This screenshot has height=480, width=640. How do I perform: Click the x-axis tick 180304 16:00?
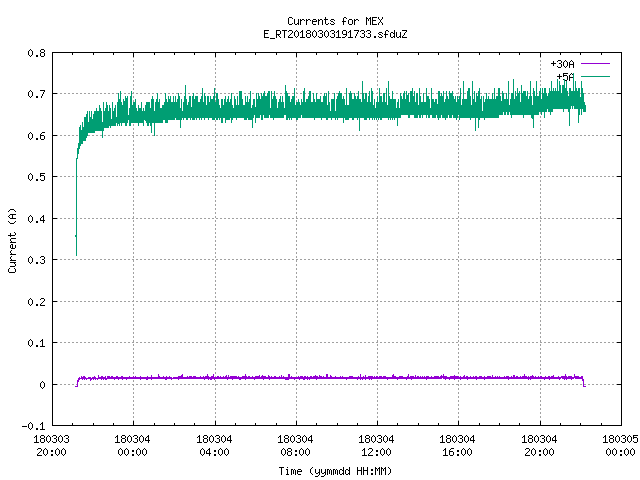[x=458, y=446]
